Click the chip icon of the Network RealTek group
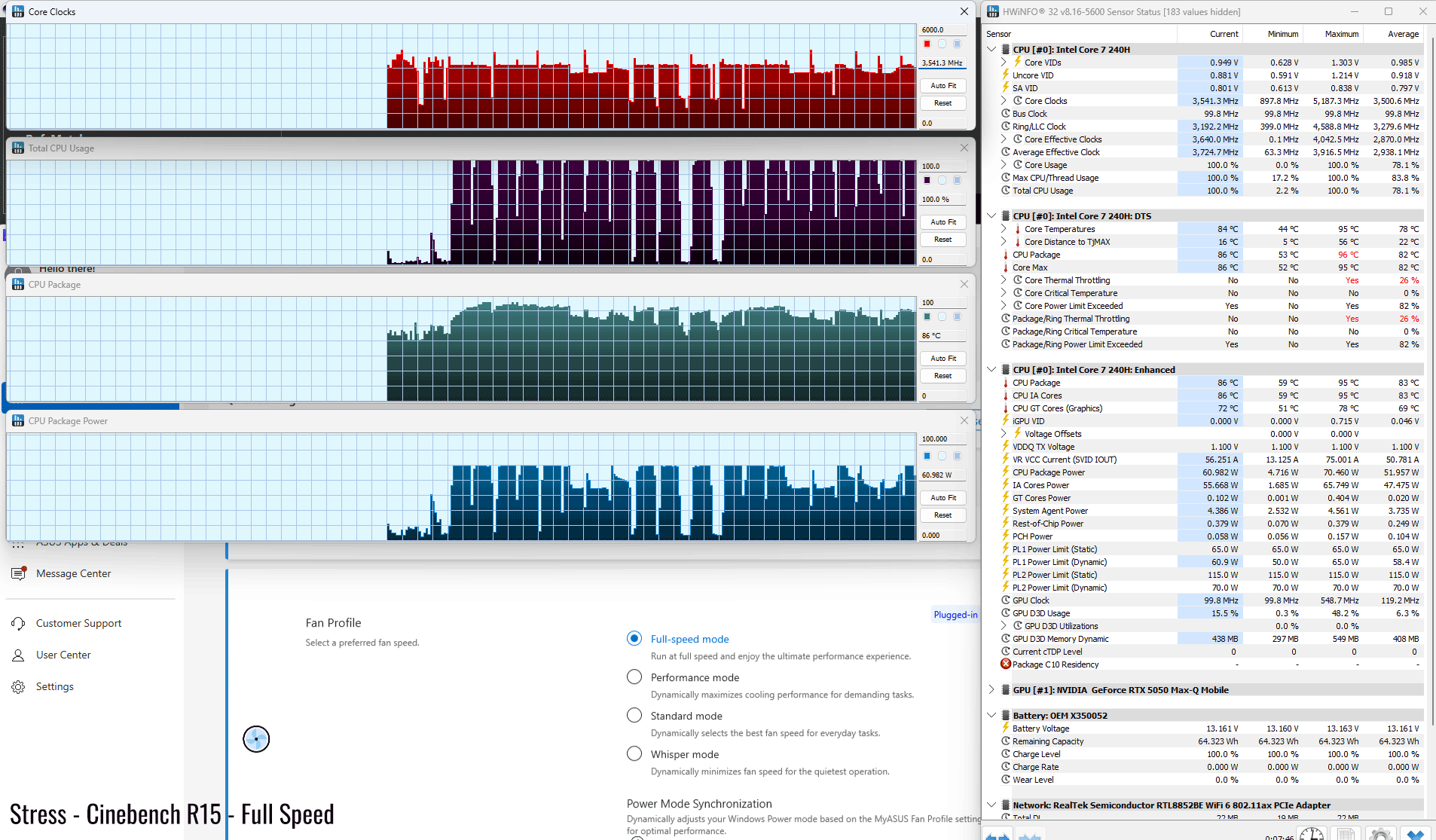Screen dimensions: 1436x840 tap(1006, 805)
